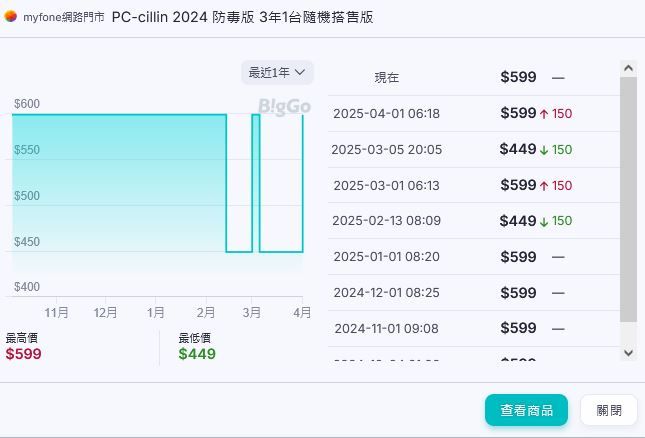Click the price history scrollbar thumb
Image resolution: width=645 pixels, height=438 pixels.
click(x=628, y=200)
